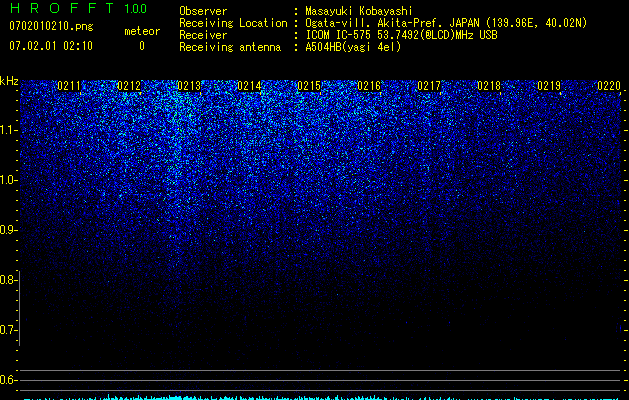The image size is (629, 400).
Task: Click the version number 1.00
Action: (136, 9)
